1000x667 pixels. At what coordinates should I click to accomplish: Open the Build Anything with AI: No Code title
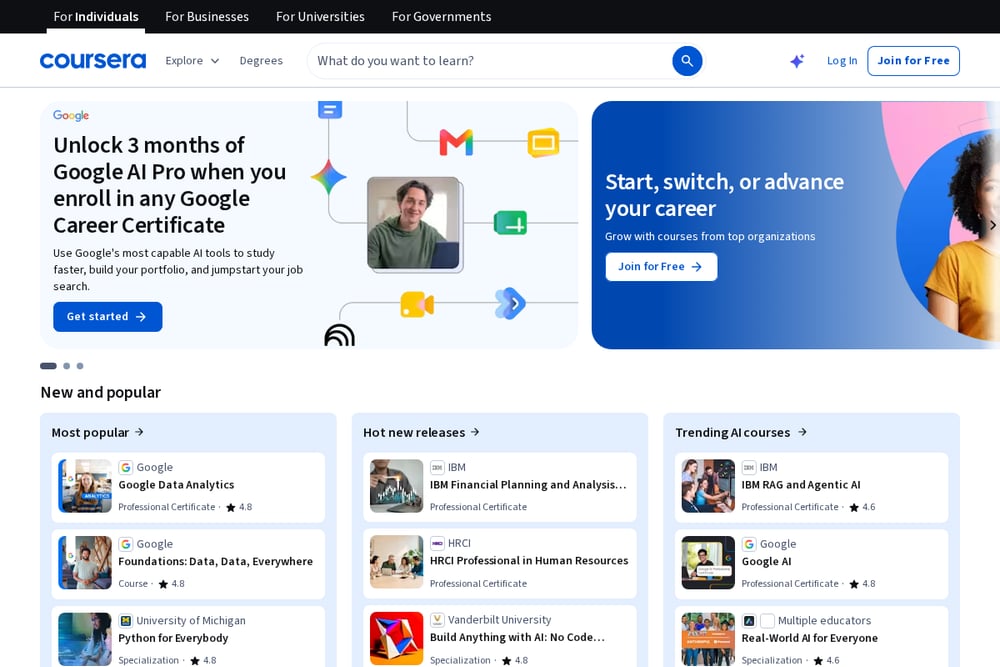517,637
